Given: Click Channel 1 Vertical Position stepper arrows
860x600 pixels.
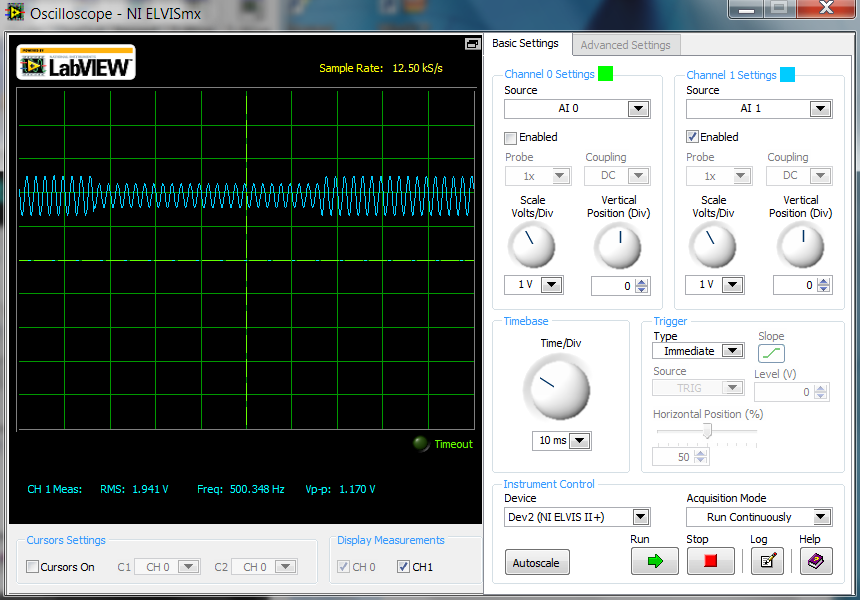Looking at the screenshot, I should click(x=823, y=285).
